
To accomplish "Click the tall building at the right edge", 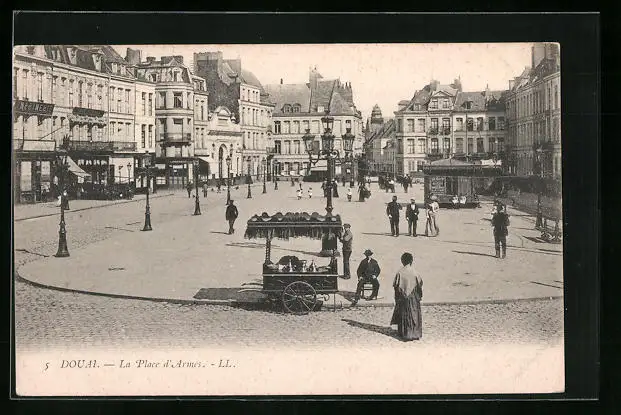I will [535, 115].
